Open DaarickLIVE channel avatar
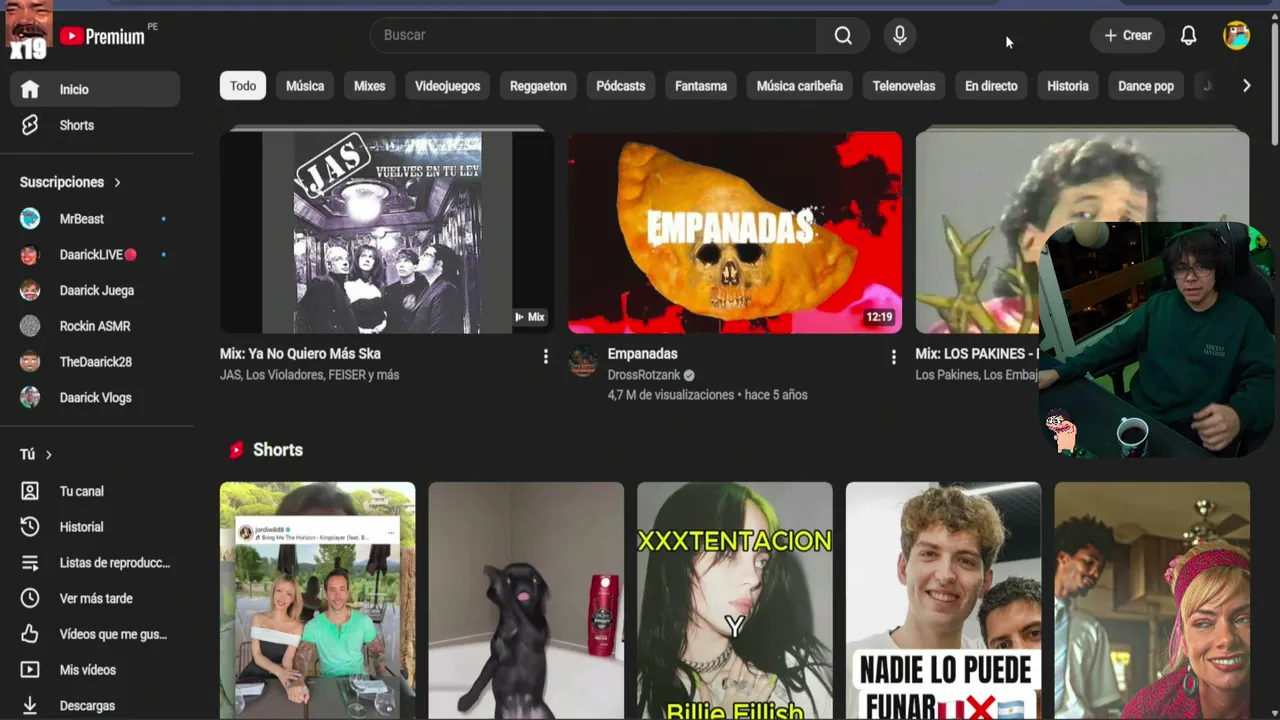1280x720 pixels. coord(30,255)
